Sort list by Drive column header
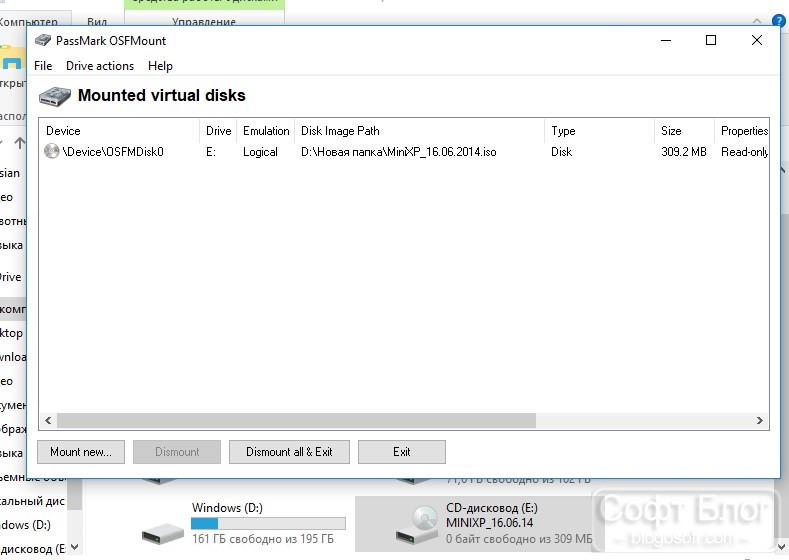 pos(218,131)
